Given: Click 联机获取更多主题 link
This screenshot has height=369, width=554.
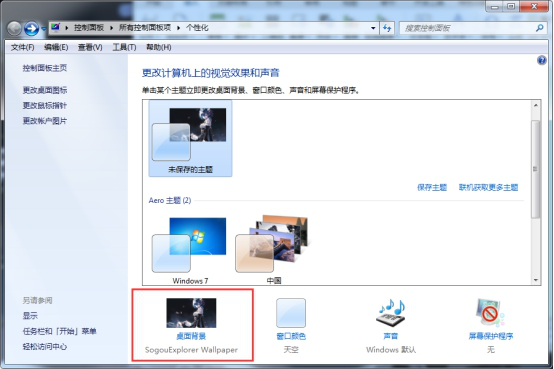Looking at the screenshot, I should pyautogui.click(x=488, y=187).
